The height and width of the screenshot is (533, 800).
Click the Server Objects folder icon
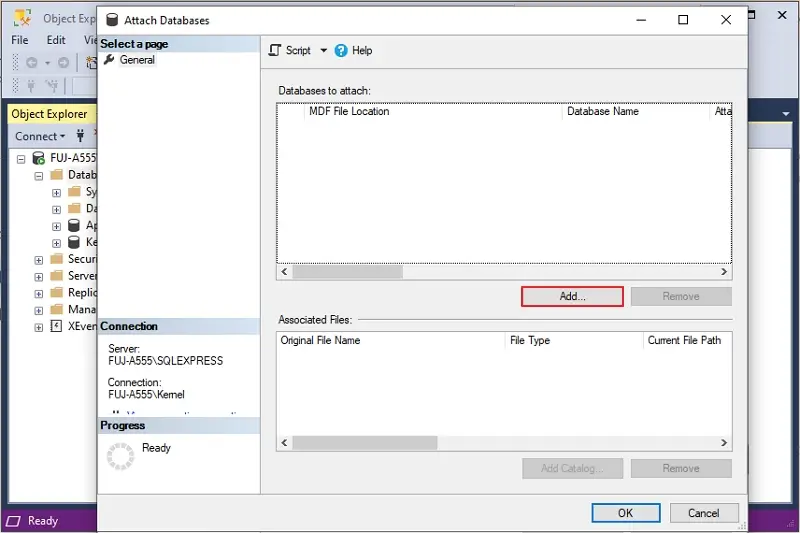coord(57,275)
